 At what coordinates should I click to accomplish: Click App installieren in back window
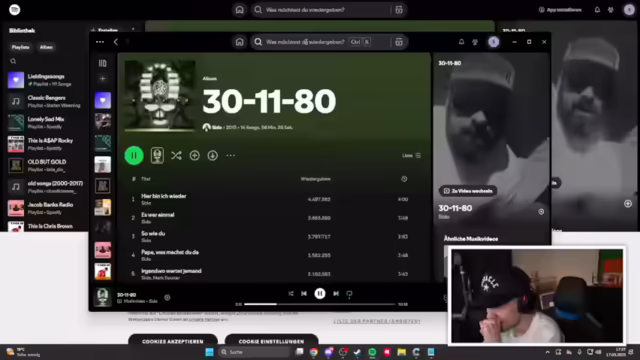coord(560,9)
